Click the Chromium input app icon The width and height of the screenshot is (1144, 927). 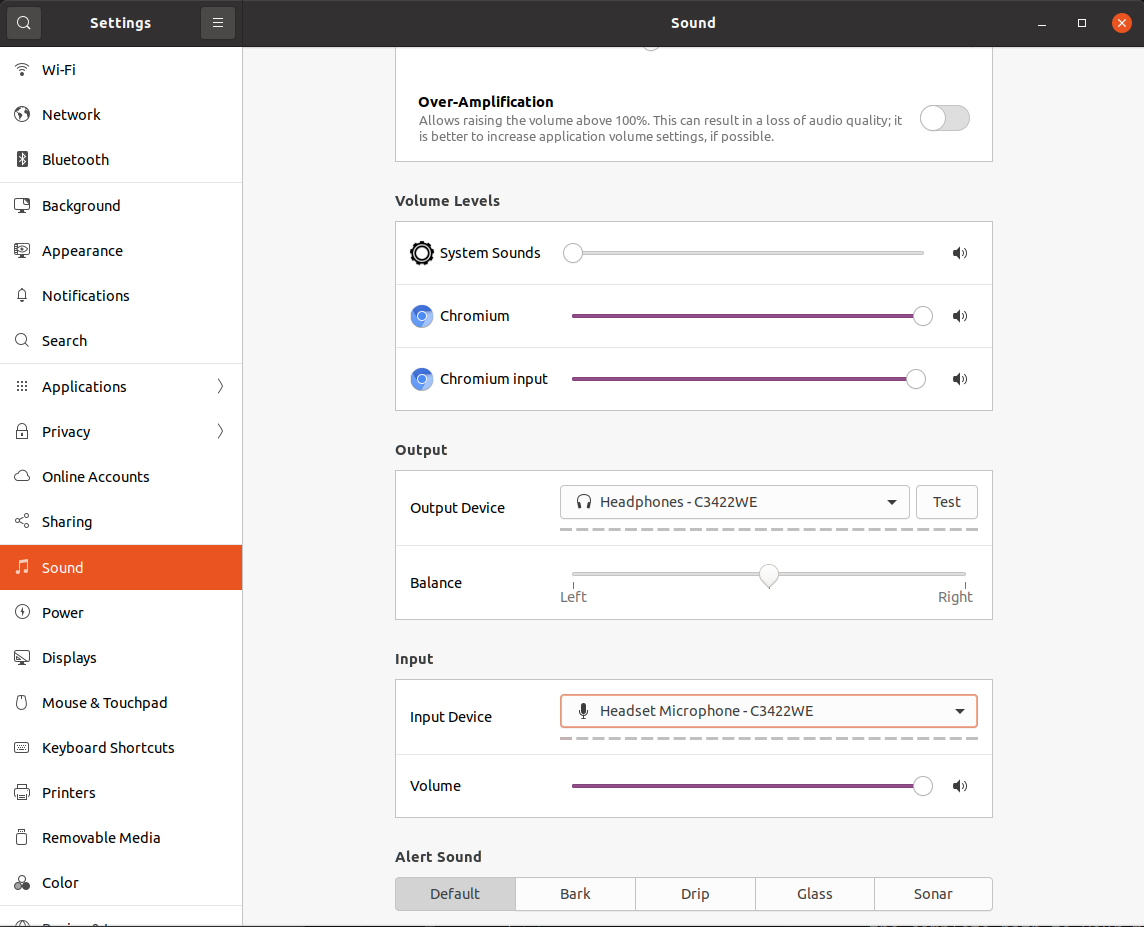click(422, 379)
